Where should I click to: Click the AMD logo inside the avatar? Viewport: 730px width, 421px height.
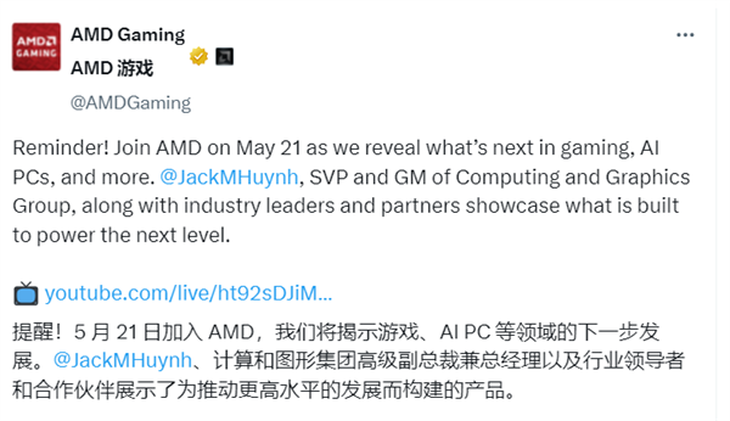click(36, 41)
